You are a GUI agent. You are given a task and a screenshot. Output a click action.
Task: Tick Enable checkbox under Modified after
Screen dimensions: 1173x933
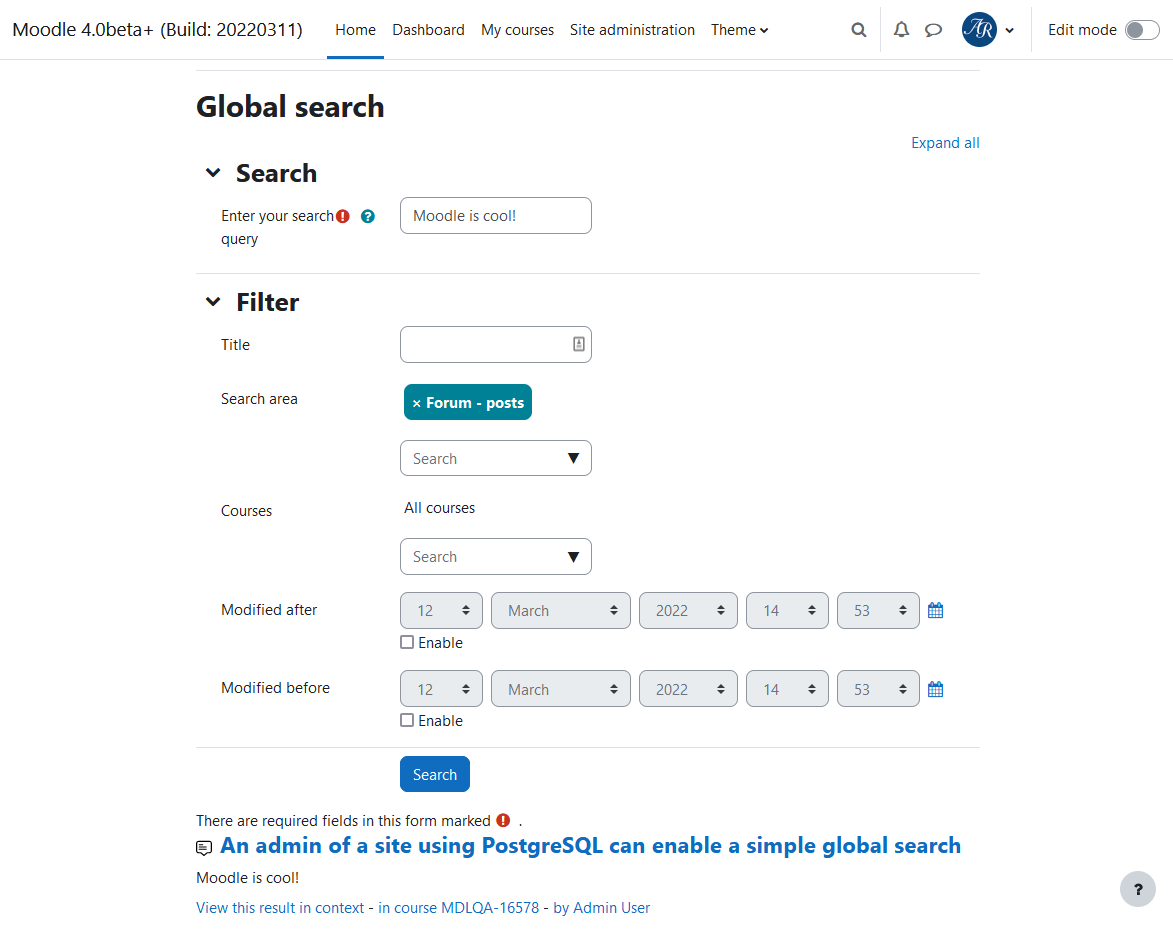(x=407, y=642)
